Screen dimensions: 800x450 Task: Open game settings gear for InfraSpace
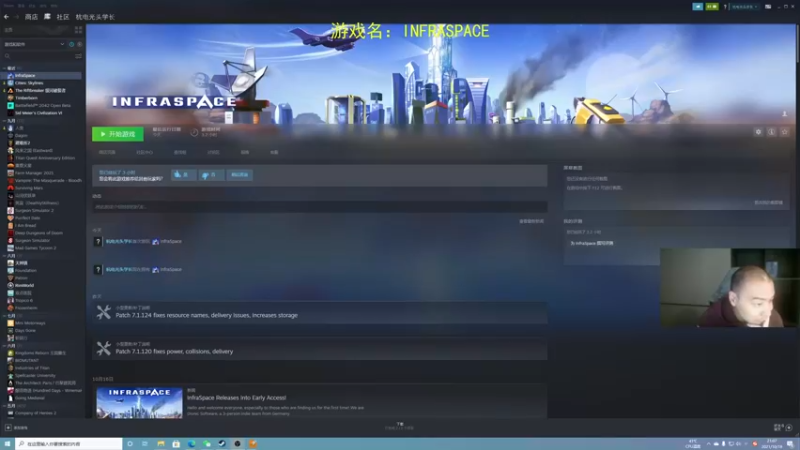[x=758, y=132]
